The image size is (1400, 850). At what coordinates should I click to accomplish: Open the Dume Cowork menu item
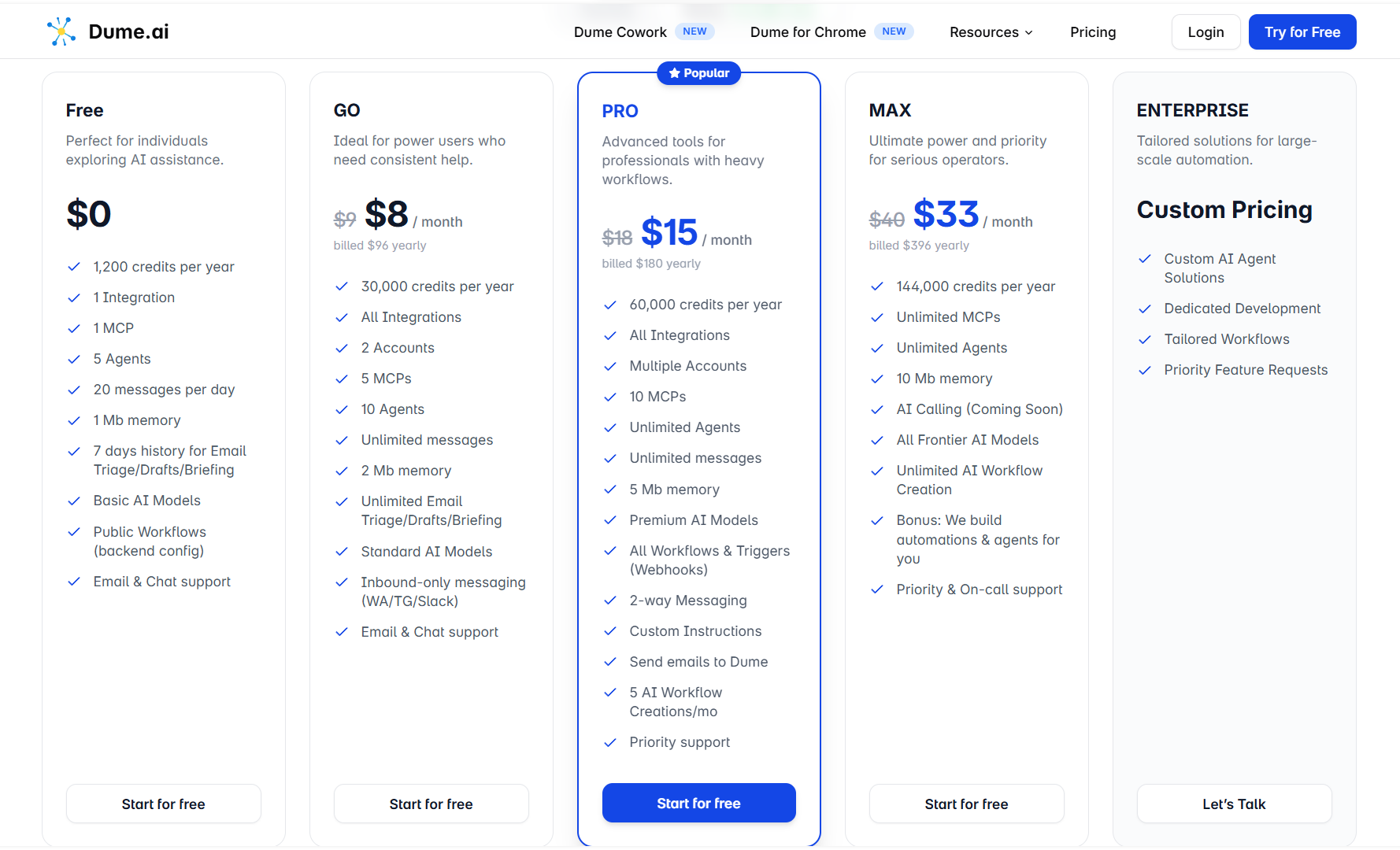(620, 32)
